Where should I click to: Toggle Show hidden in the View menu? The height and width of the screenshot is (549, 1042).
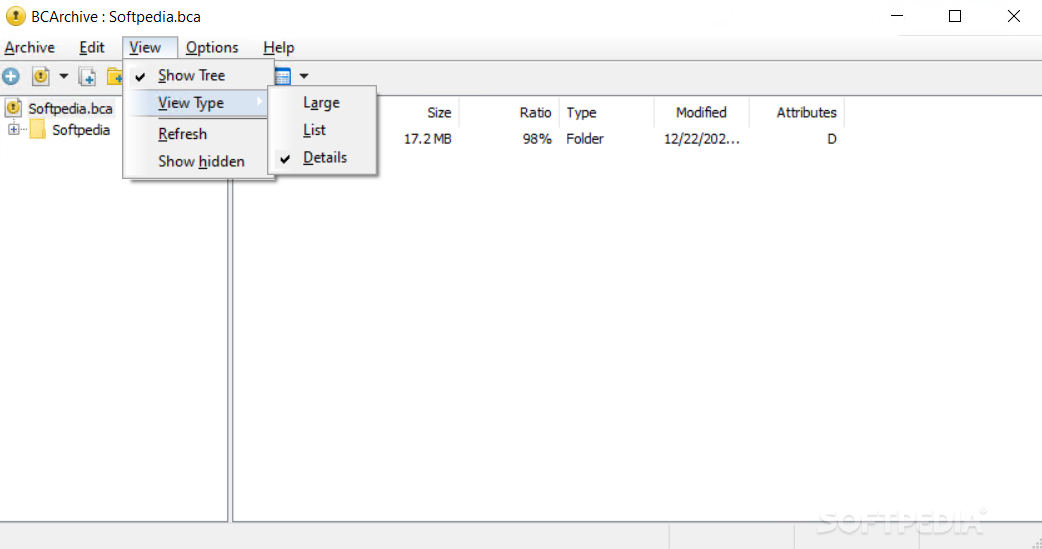tap(199, 162)
